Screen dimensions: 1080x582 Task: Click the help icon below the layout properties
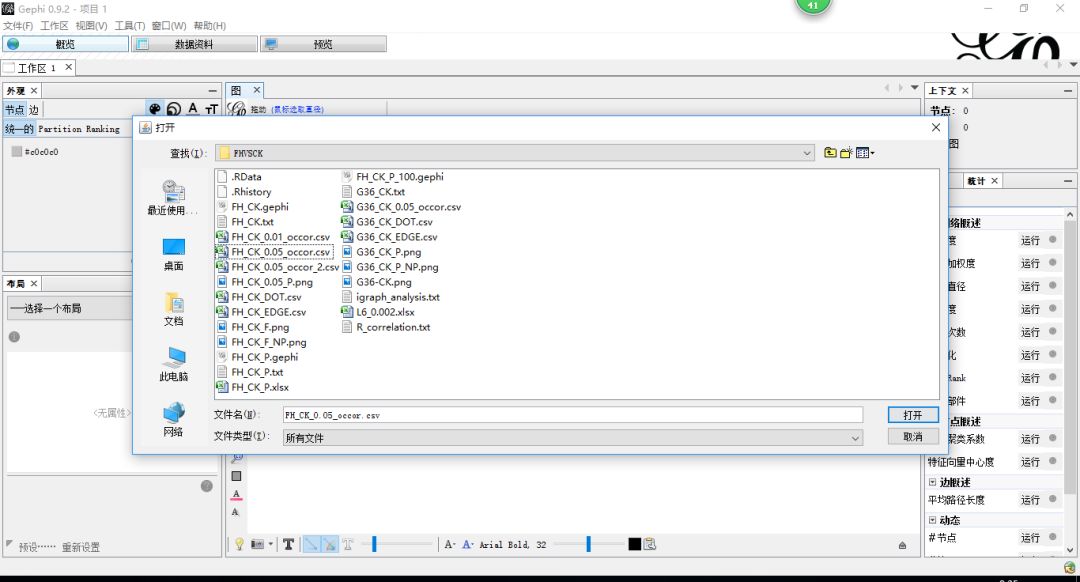click(x=207, y=486)
